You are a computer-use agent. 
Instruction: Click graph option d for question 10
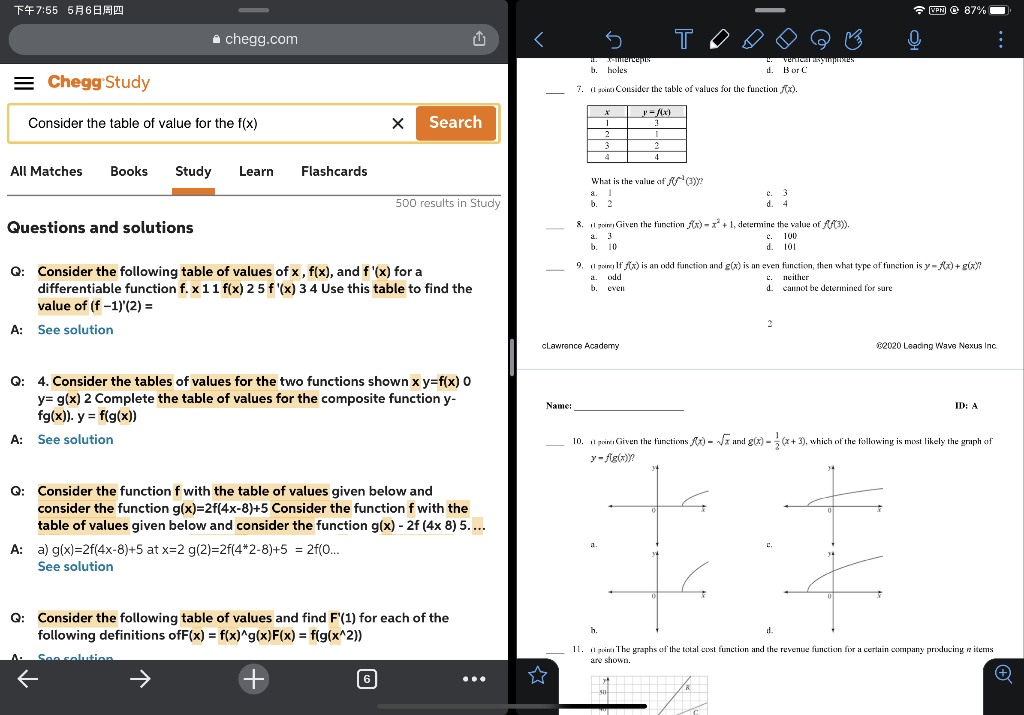[834, 592]
